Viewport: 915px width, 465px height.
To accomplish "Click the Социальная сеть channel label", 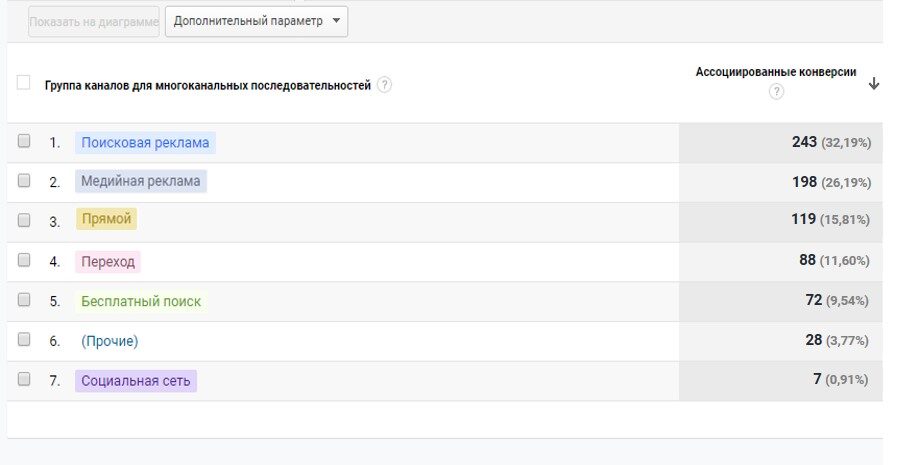I will [136, 381].
